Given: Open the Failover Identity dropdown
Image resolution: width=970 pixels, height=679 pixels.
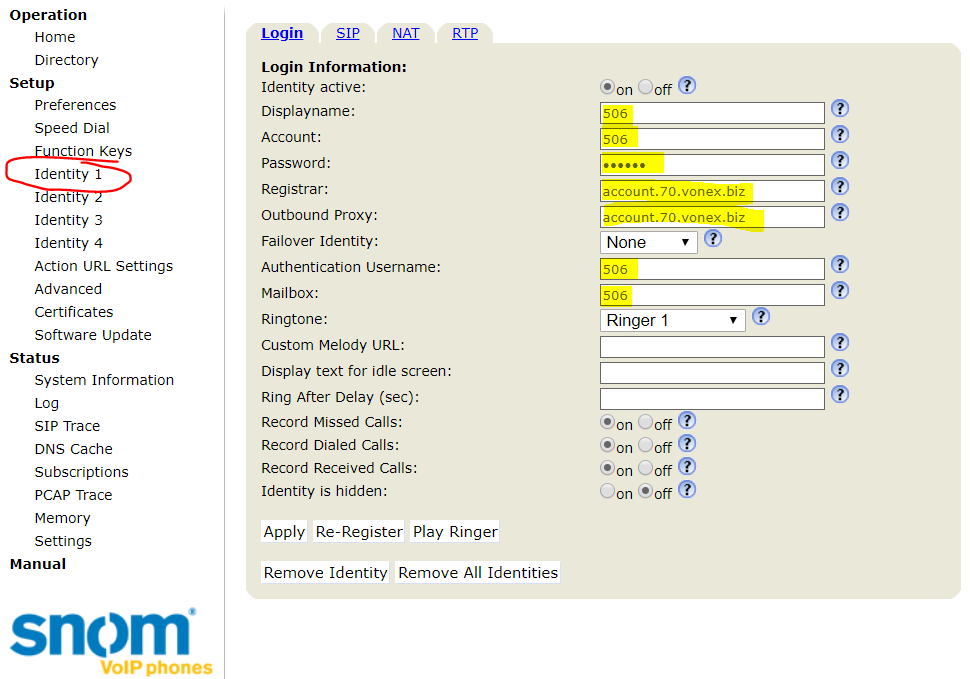Looking at the screenshot, I should click(x=648, y=242).
